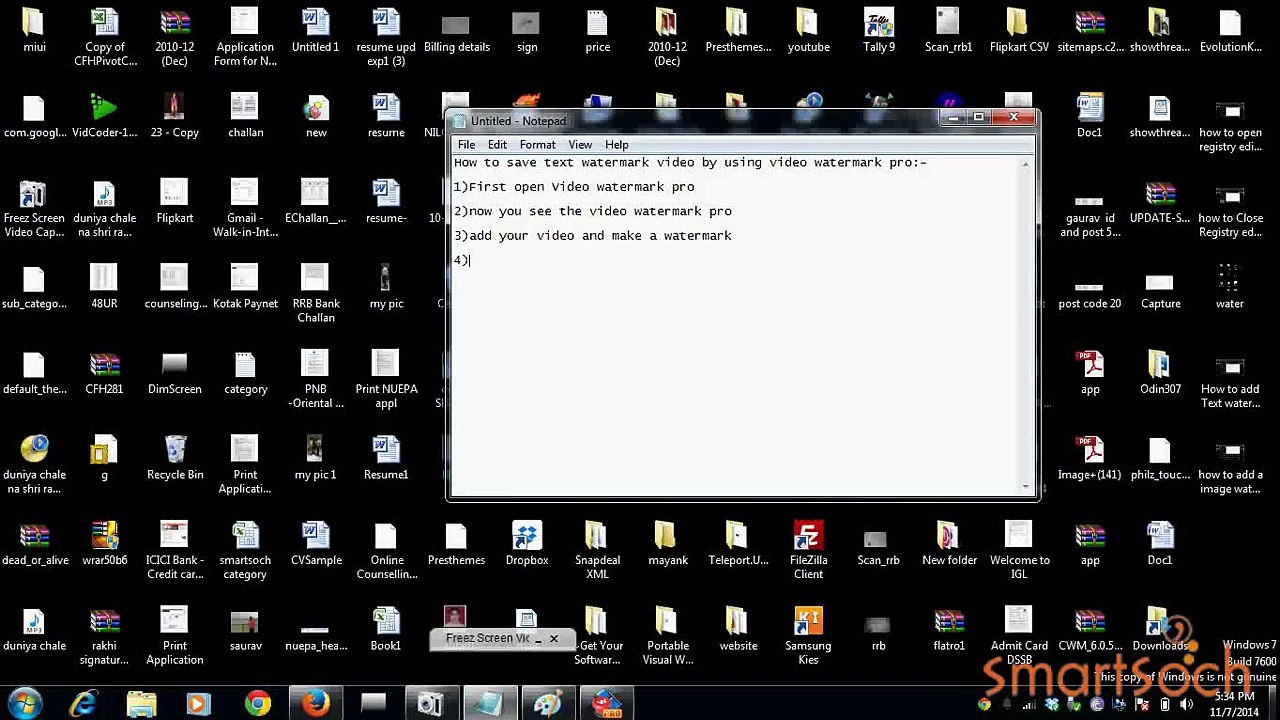This screenshot has width=1280, height=720.
Task: Select the smartsoch category desktop icon
Action: click(245, 550)
